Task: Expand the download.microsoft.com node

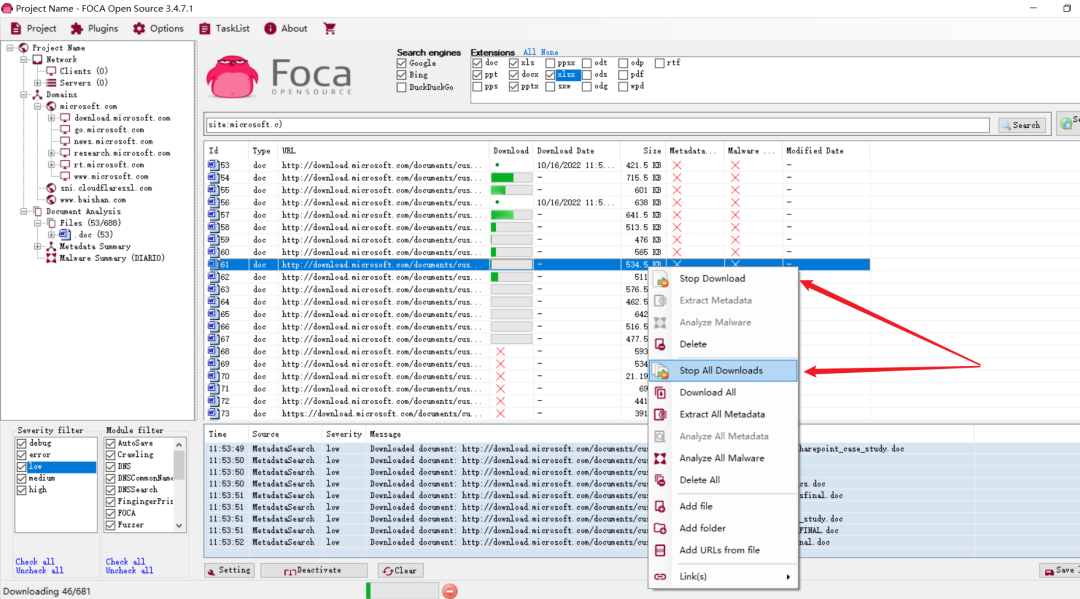Action: point(52,118)
